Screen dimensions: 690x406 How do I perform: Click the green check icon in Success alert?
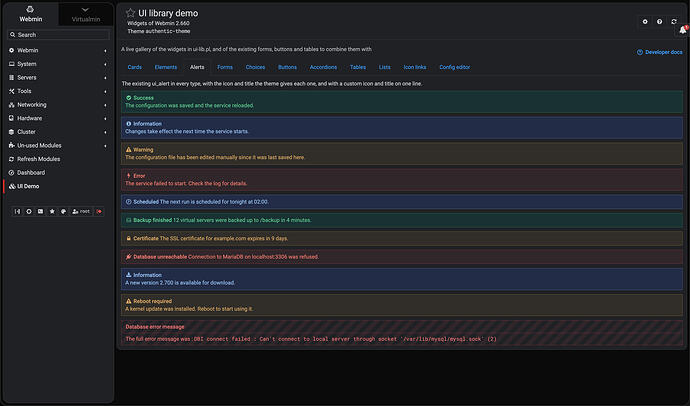click(128, 98)
